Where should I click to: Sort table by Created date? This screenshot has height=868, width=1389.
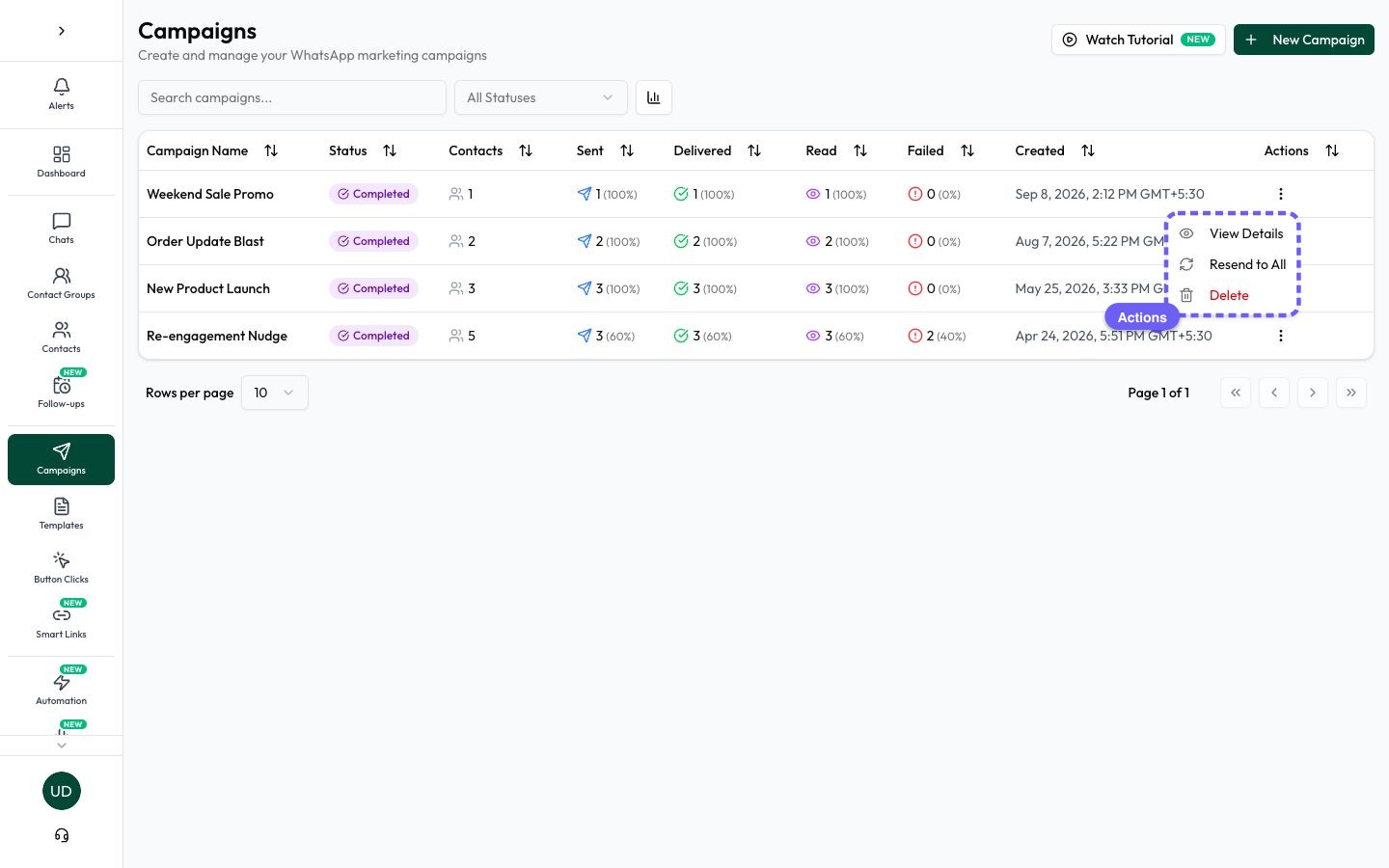[x=1055, y=150]
